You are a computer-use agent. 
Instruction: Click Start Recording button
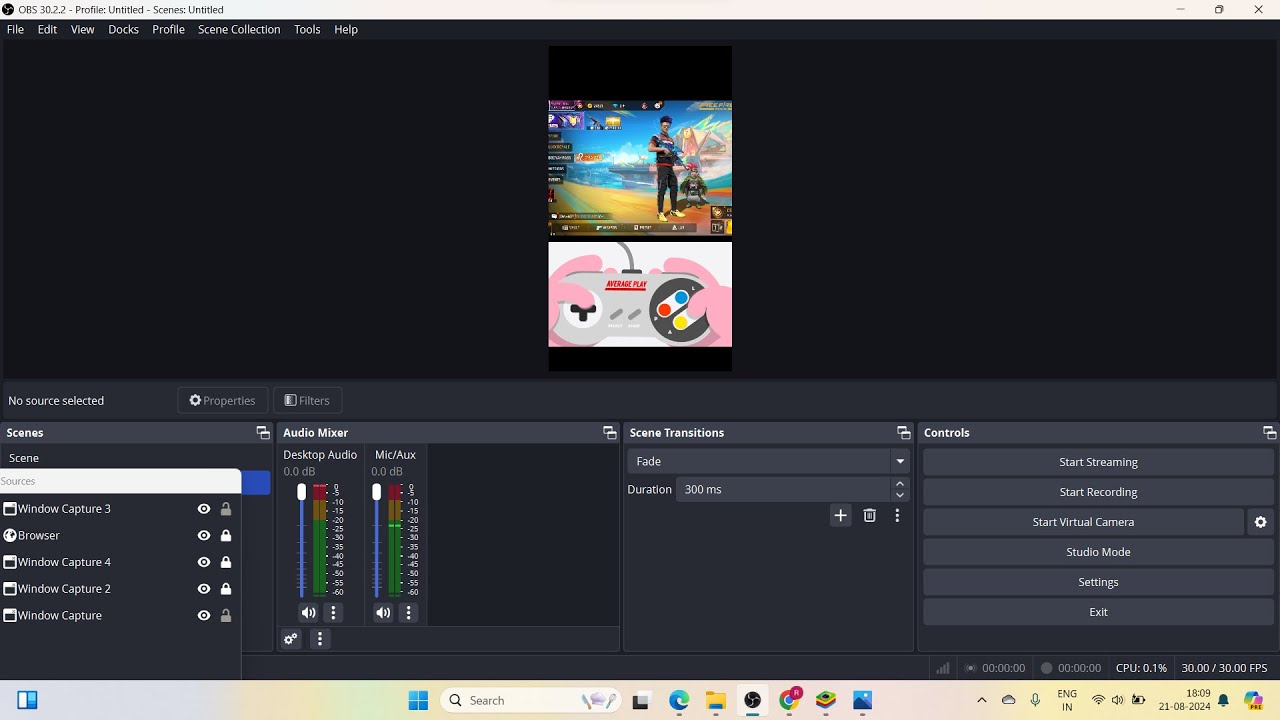[x=1098, y=492]
